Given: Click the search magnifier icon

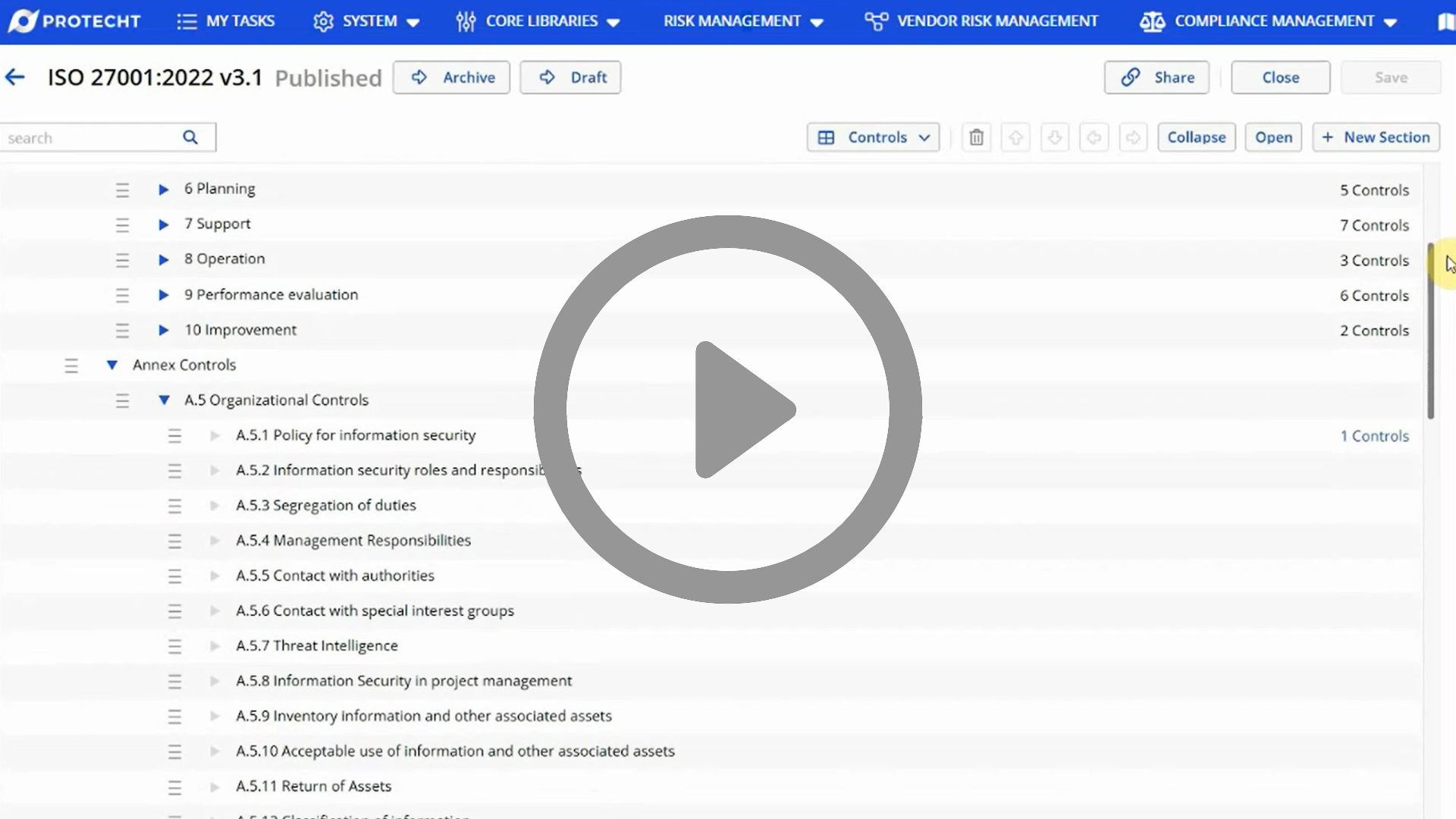Looking at the screenshot, I should 190,137.
